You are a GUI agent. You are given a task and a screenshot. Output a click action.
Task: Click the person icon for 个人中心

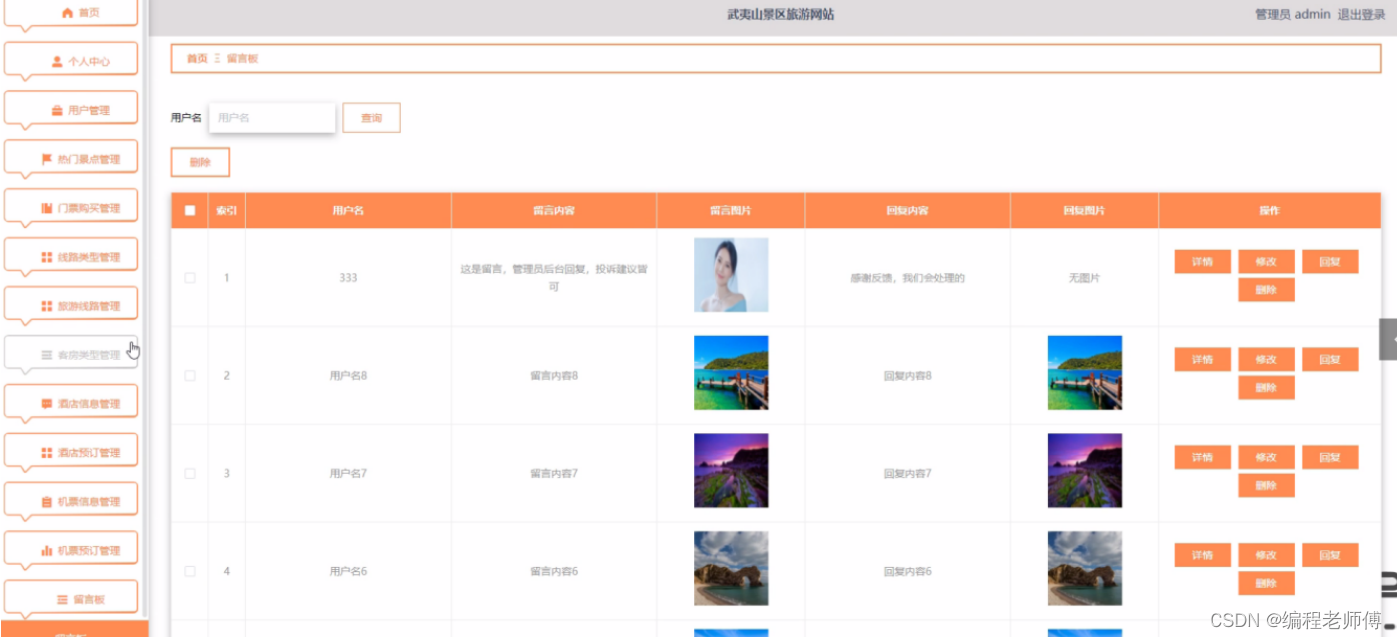[x=57, y=62]
